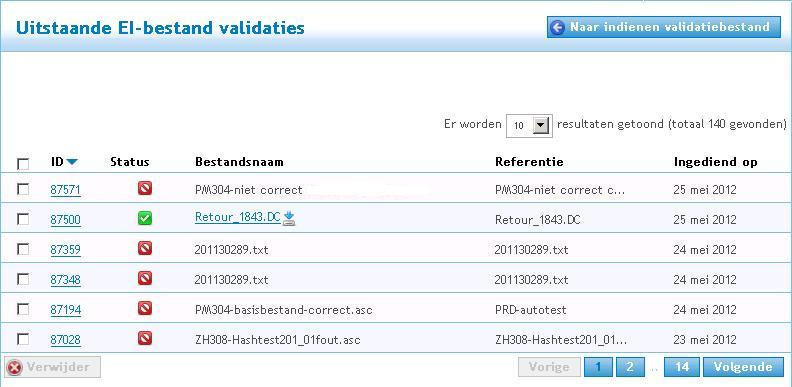
Task: Open validation ID 87571
Action: pos(66,190)
